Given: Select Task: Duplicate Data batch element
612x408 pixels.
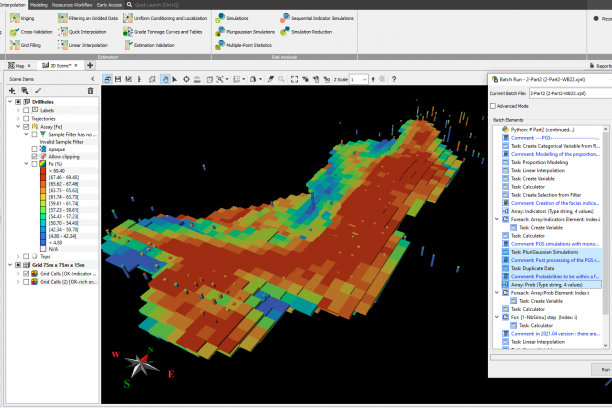Looking at the screenshot, I should click(x=533, y=268).
